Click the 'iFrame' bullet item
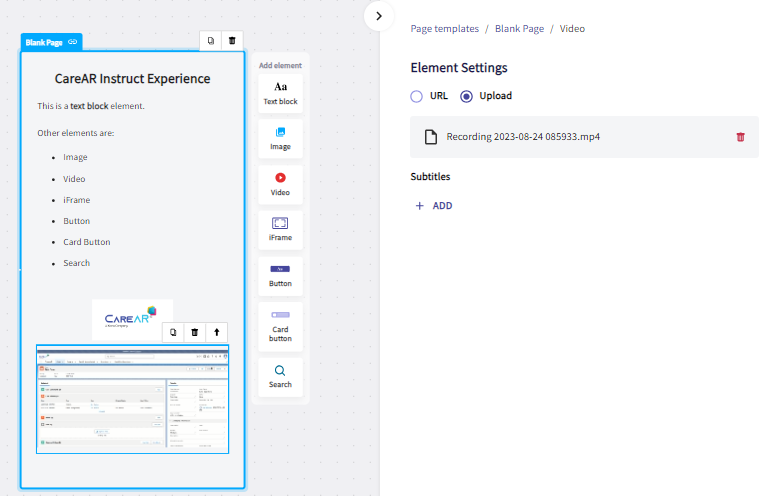Screen dimensions: 779x496 pyautogui.click(x=77, y=200)
